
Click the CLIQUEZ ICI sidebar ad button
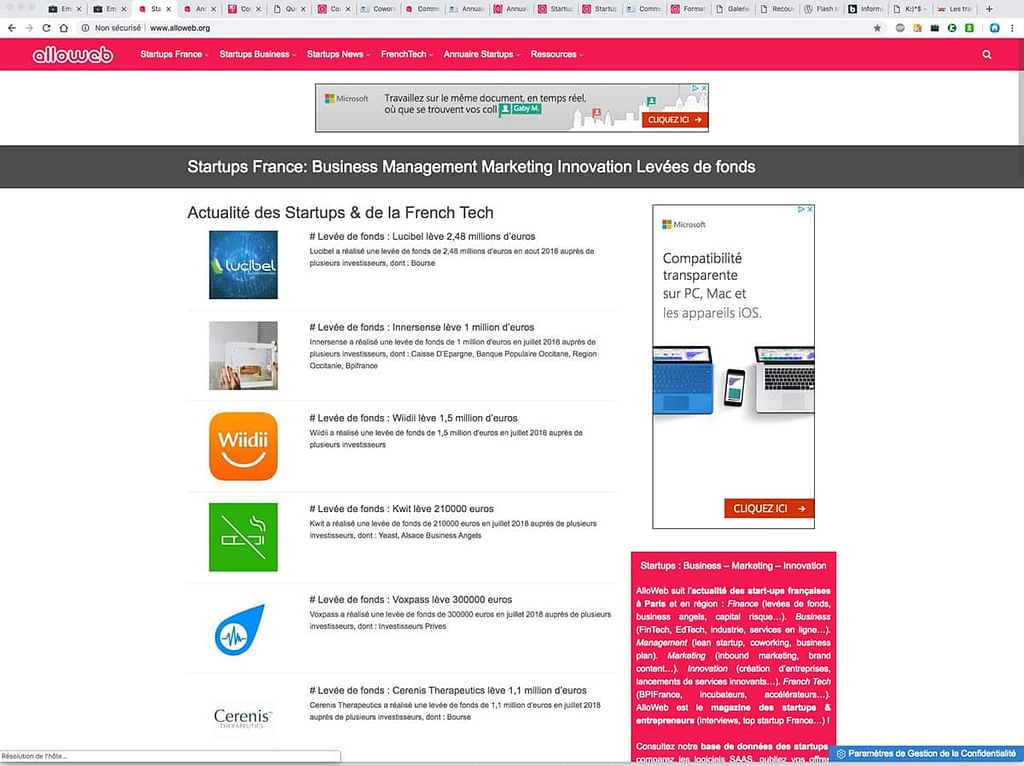pyautogui.click(x=768, y=509)
